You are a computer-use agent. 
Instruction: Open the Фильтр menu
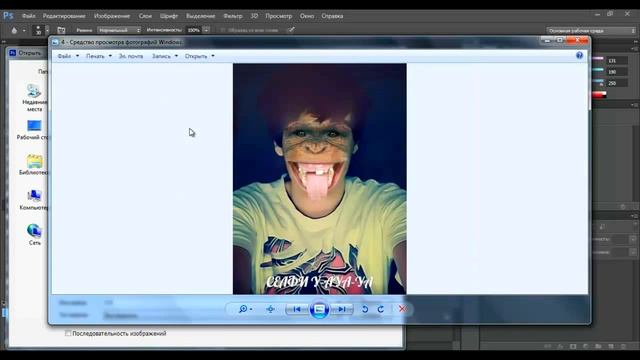click(x=233, y=16)
